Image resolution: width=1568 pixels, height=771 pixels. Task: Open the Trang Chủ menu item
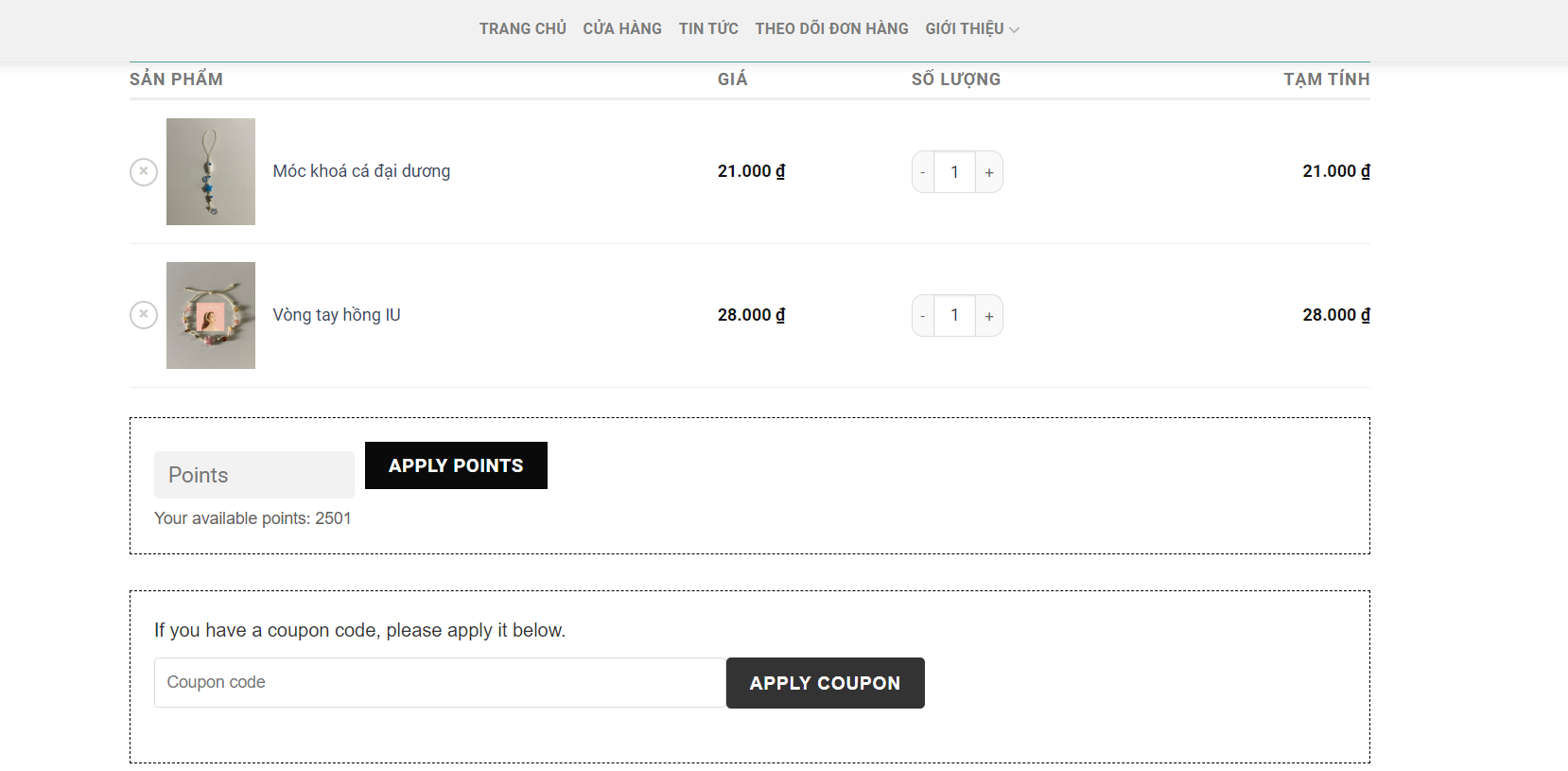(x=523, y=28)
